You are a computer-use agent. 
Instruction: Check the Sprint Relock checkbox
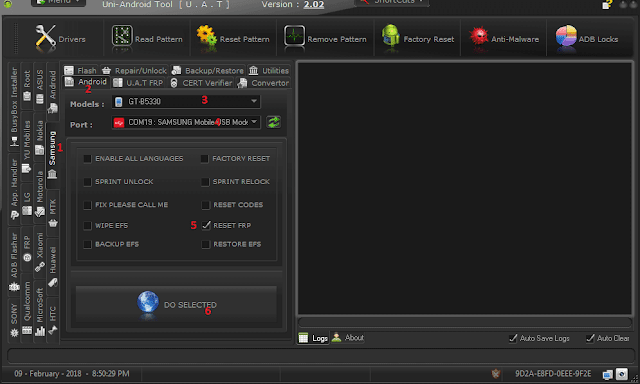[205, 182]
